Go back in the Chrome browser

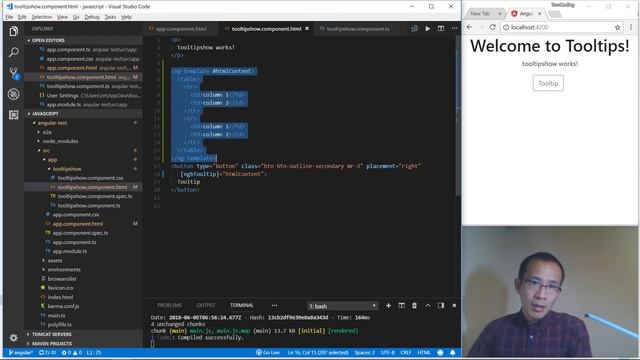coord(469,27)
